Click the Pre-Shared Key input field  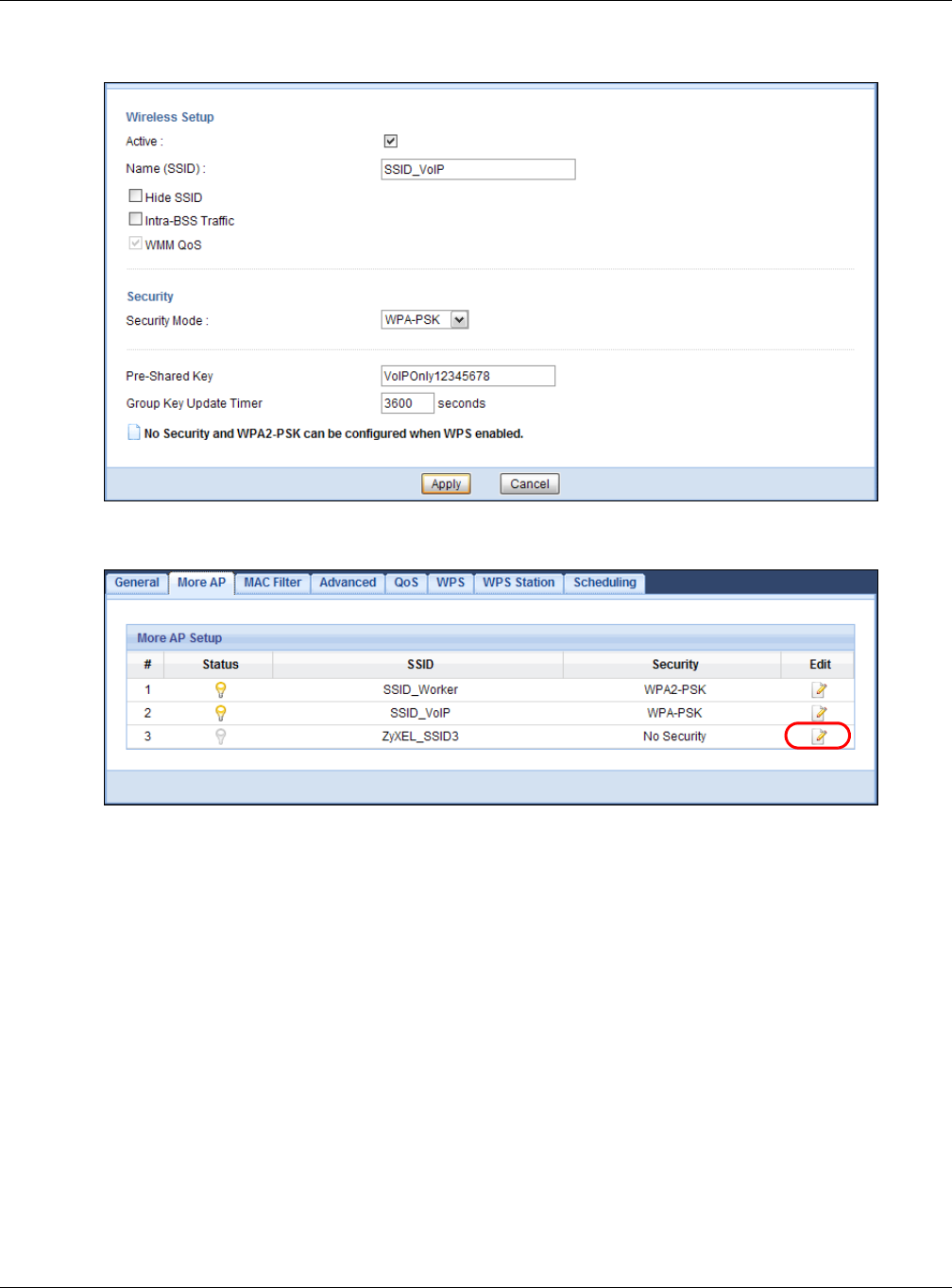467,376
